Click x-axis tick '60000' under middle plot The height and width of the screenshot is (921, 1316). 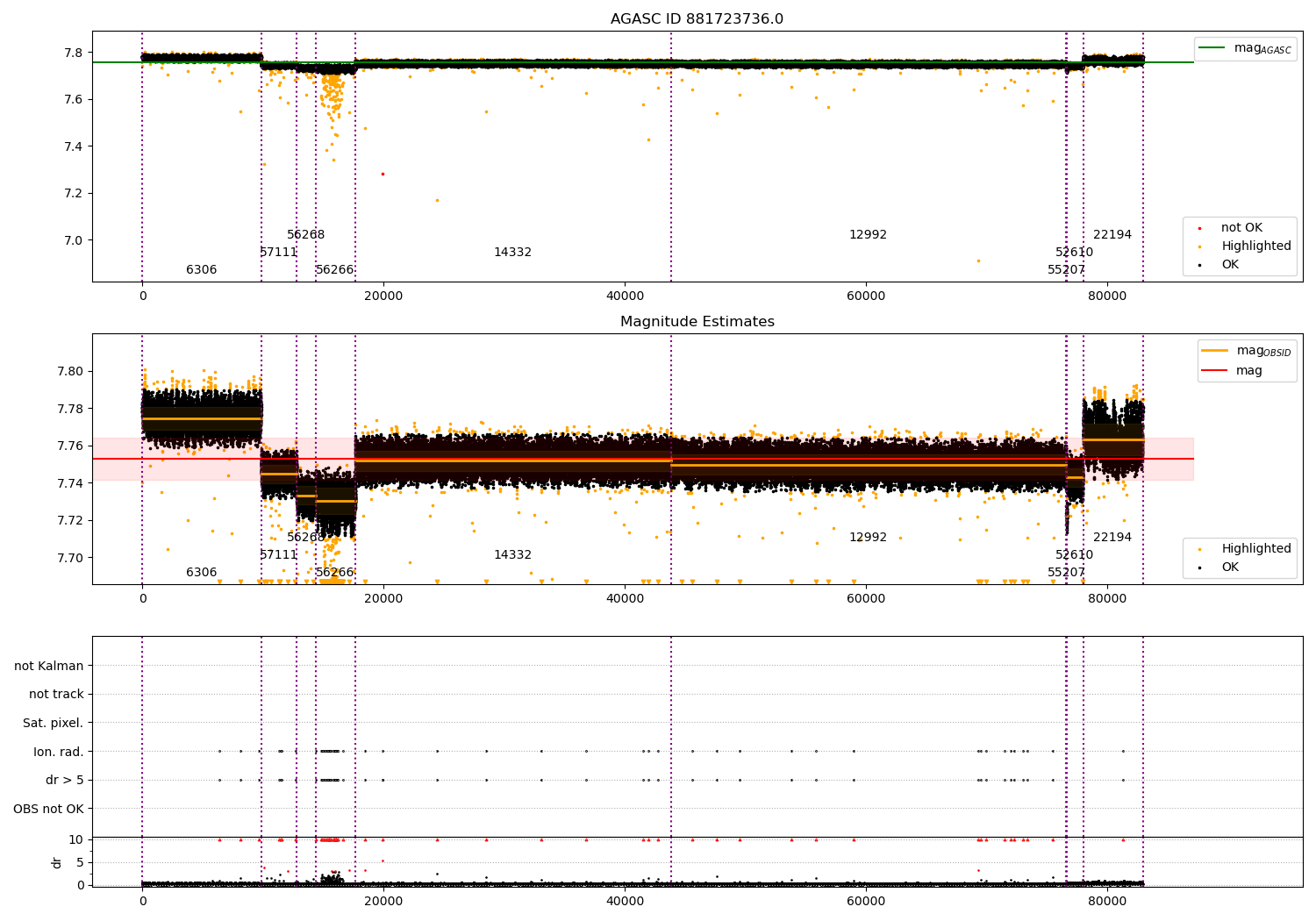tap(866, 599)
